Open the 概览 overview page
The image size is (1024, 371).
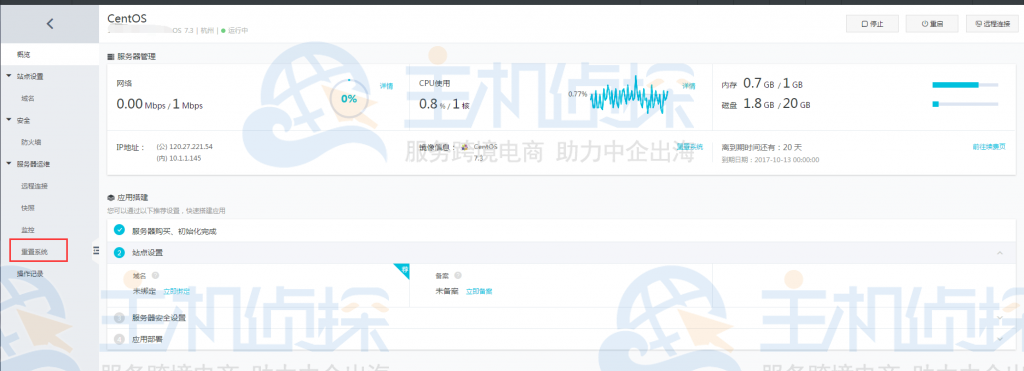point(24,54)
